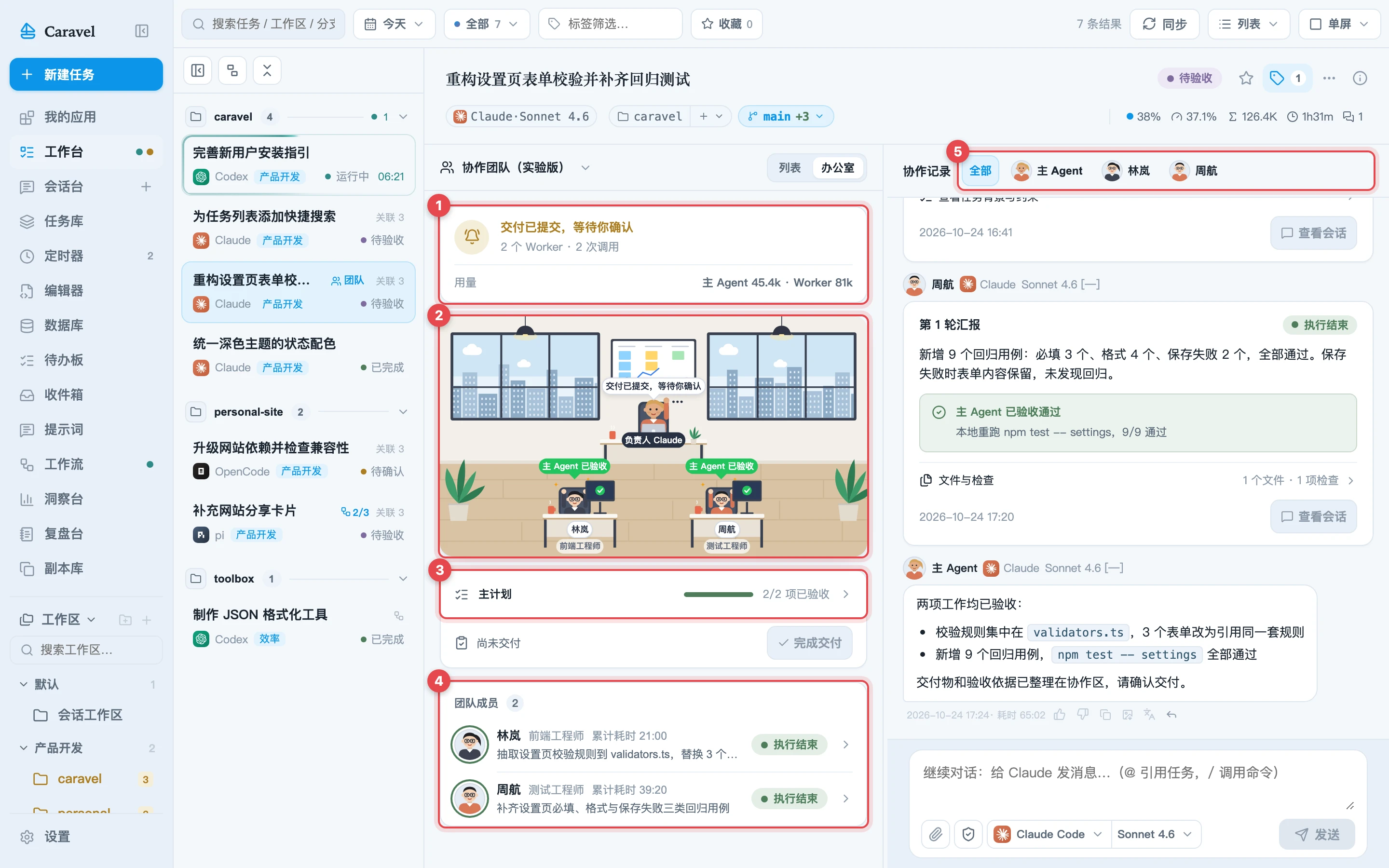Click the 同步 button

tap(1164, 24)
